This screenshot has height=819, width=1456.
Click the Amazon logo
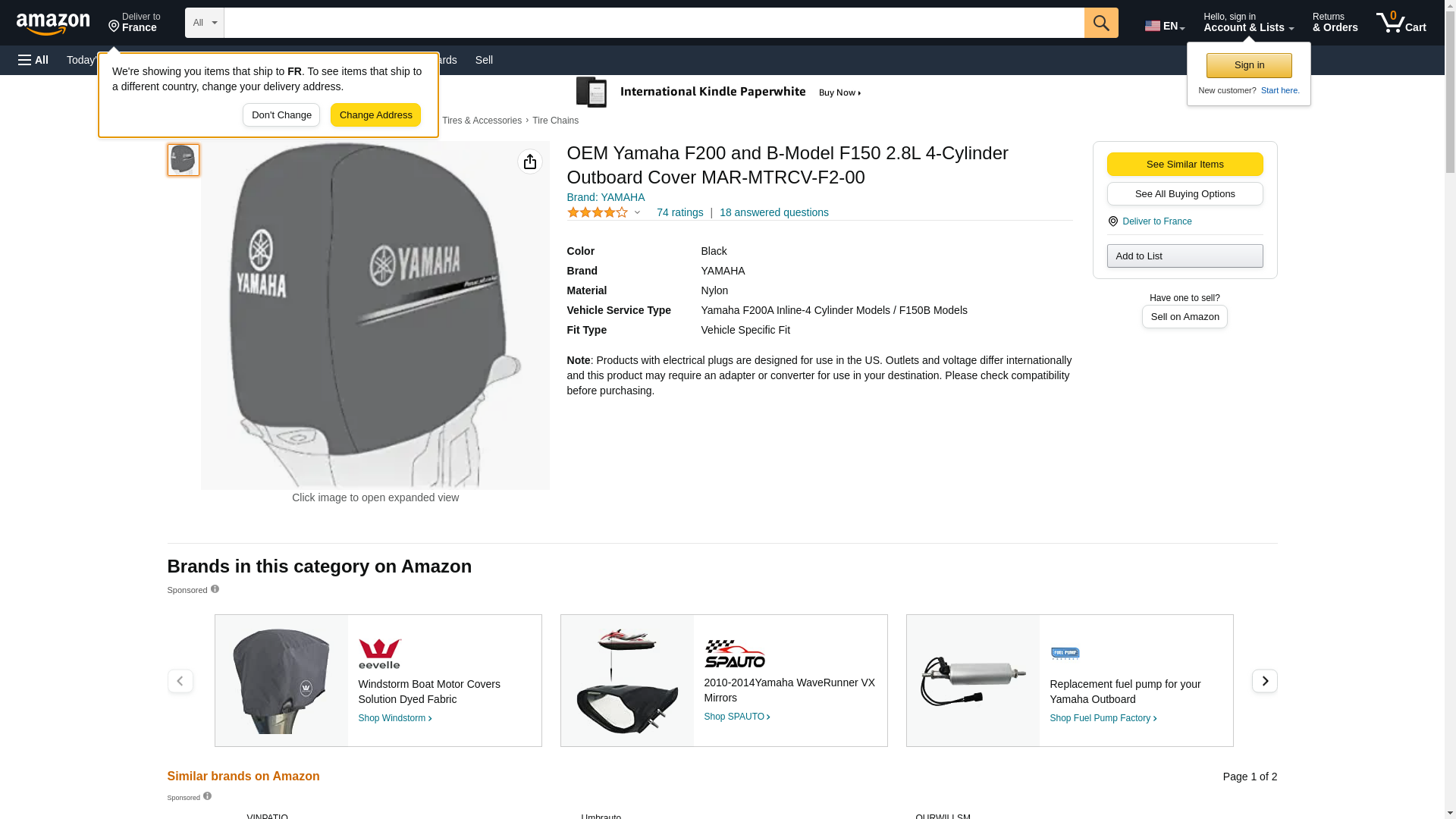pyautogui.click(x=53, y=24)
